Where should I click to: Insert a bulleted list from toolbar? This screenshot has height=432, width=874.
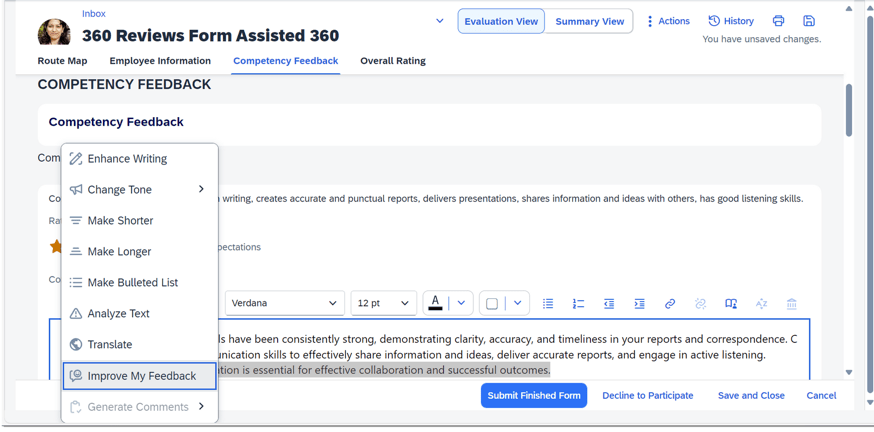[548, 304]
